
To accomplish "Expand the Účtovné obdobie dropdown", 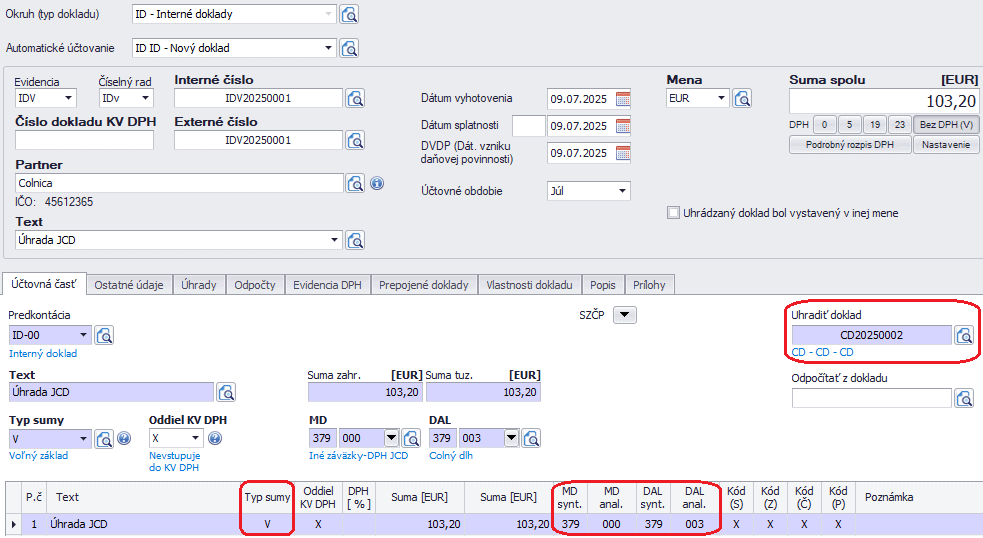I will click(622, 191).
